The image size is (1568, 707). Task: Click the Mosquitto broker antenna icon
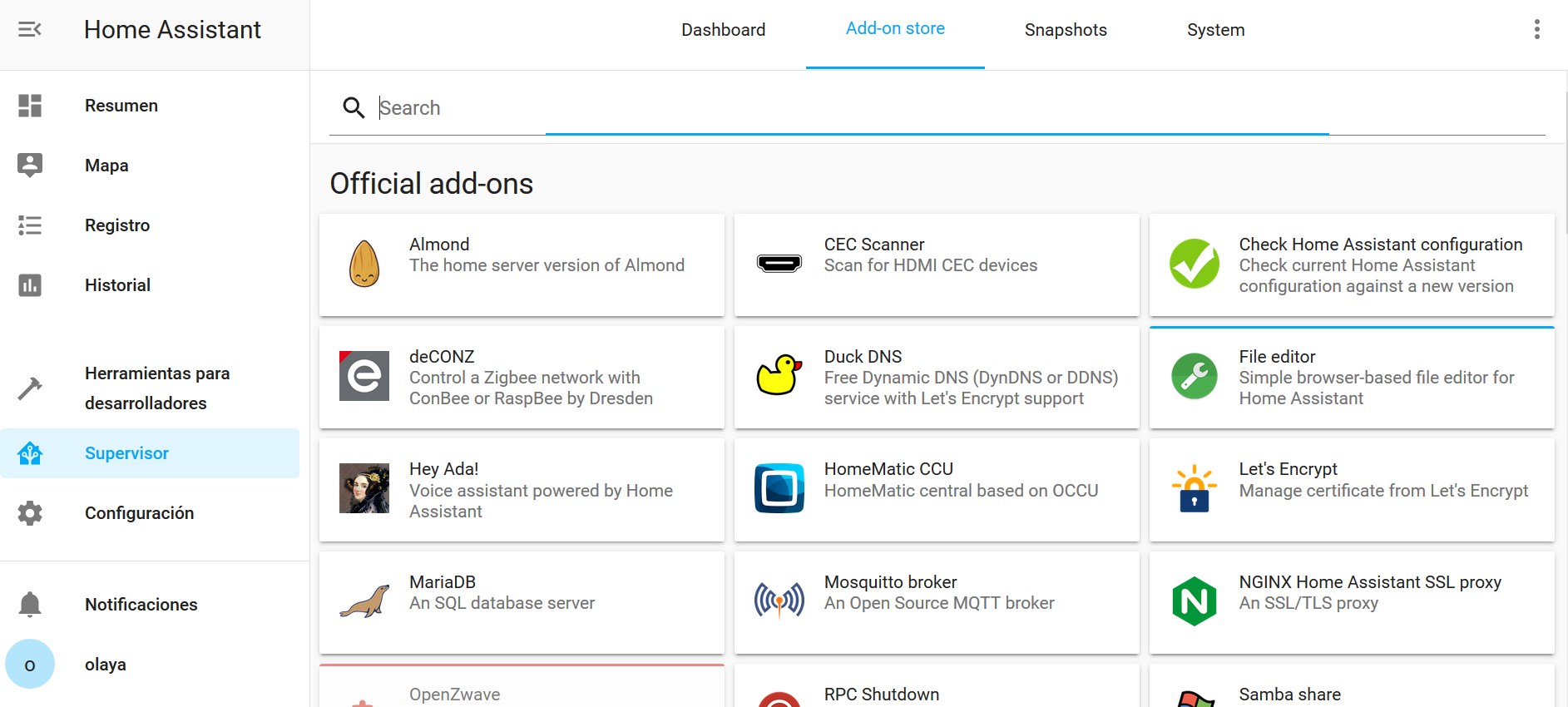(x=779, y=601)
